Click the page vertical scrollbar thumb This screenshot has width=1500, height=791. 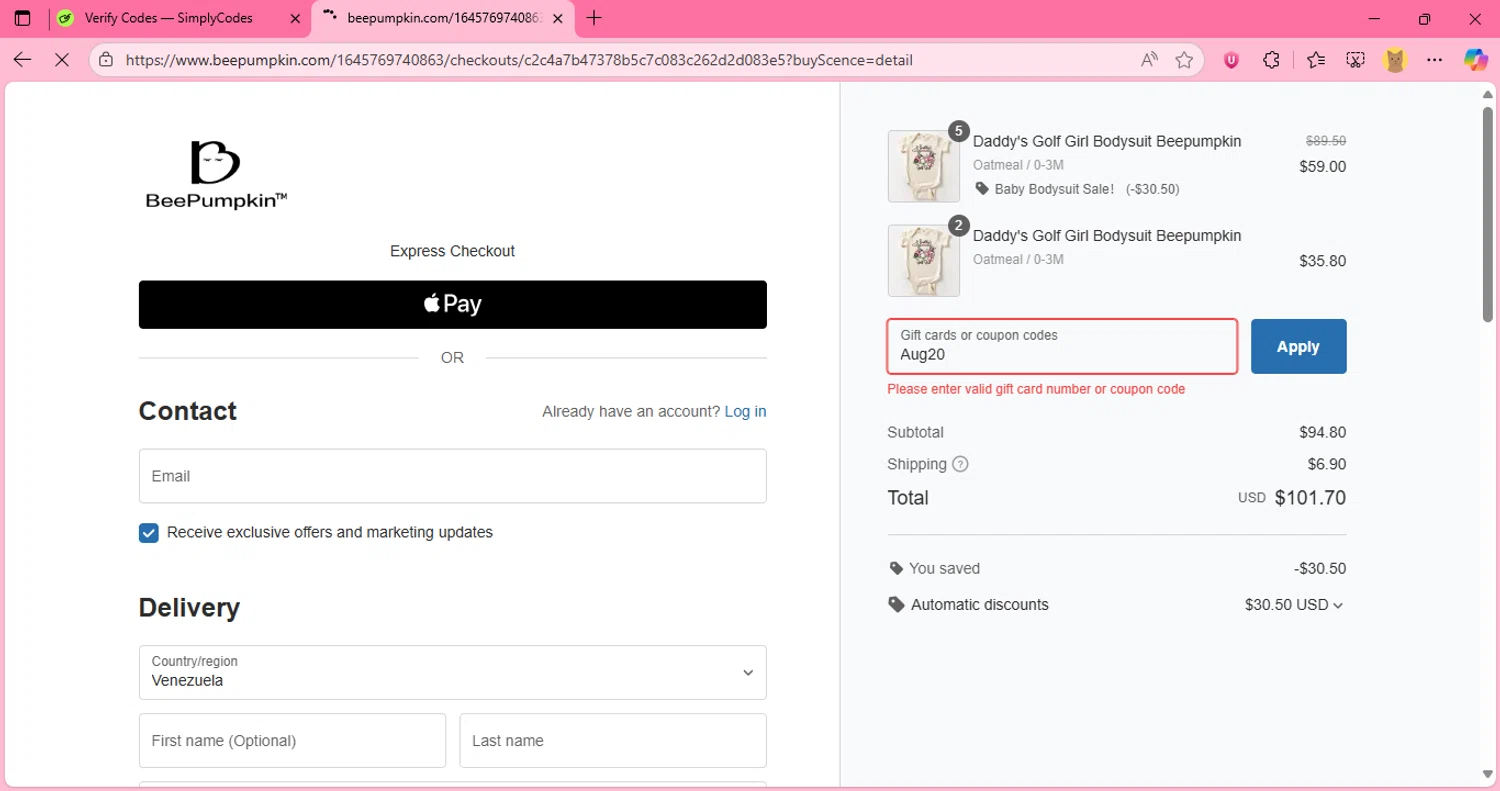coord(1488,212)
